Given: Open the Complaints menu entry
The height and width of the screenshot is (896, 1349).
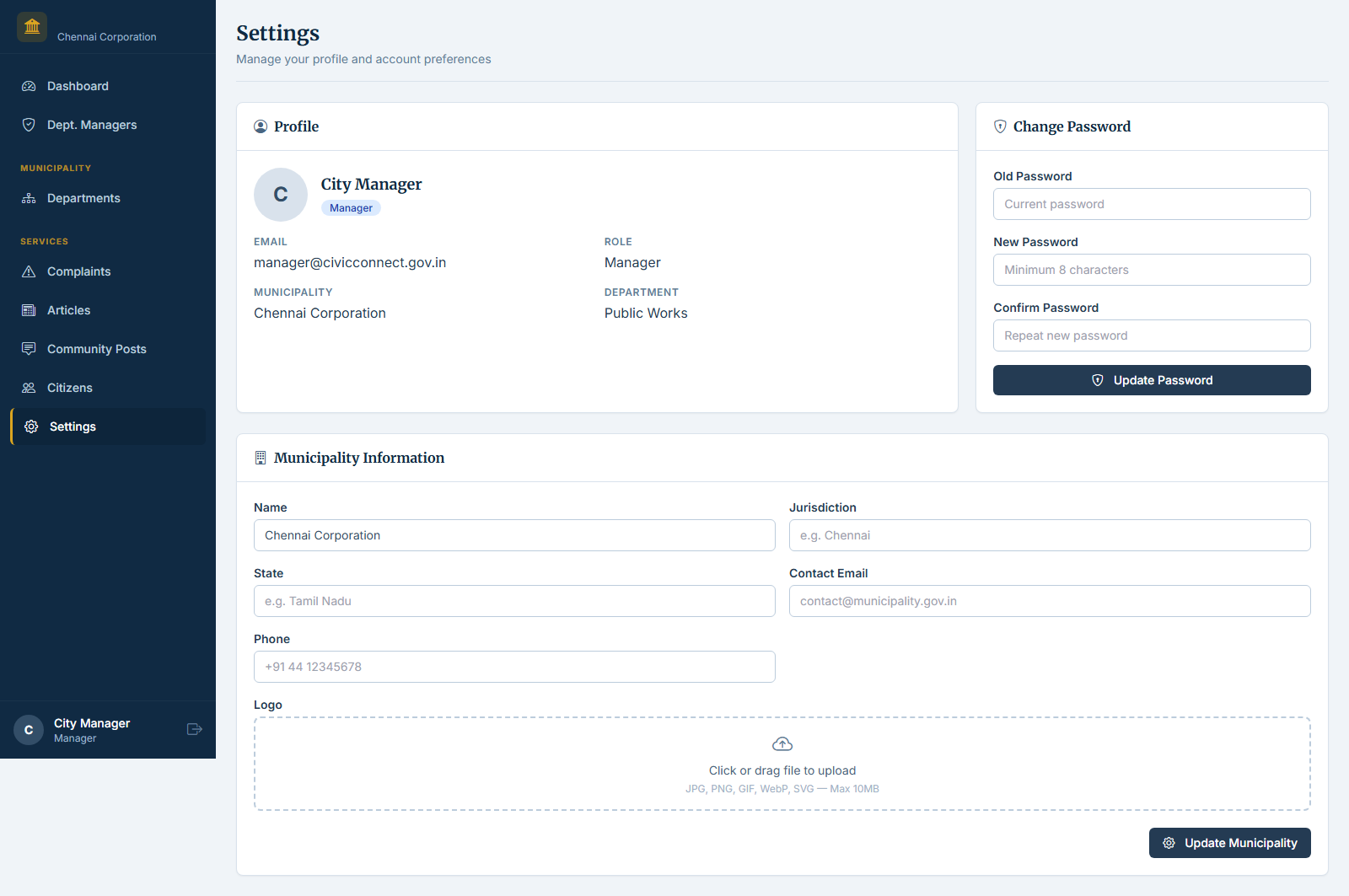Looking at the screenshot, I should tap(78, 271).
